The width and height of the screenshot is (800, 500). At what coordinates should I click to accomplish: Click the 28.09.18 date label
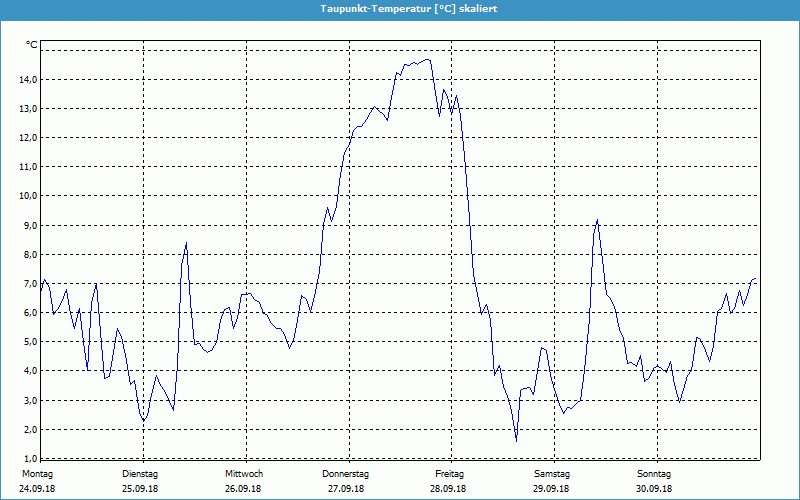coord(448,489)
